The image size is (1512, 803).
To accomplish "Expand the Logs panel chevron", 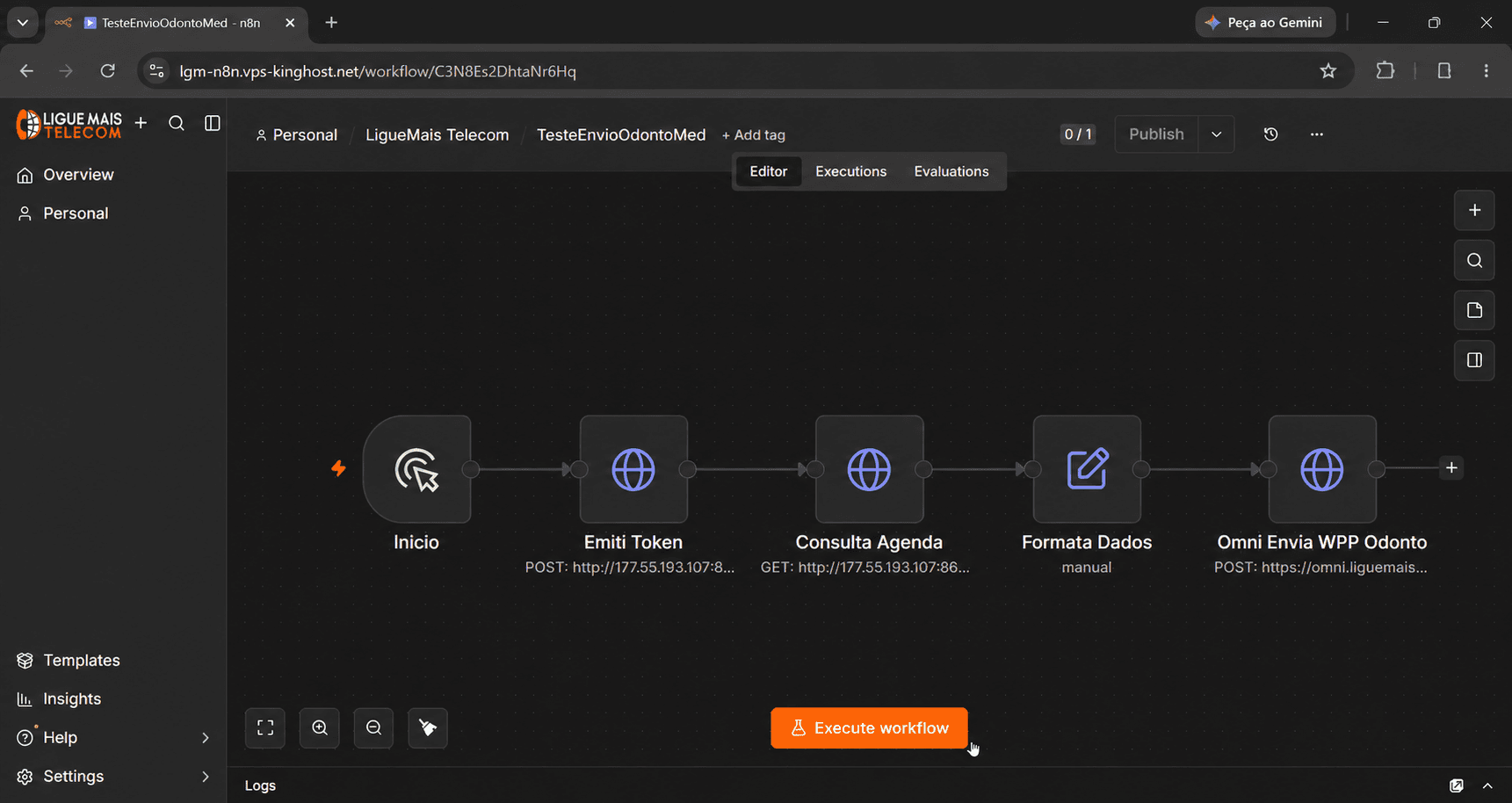I will tap(1487, 785).
